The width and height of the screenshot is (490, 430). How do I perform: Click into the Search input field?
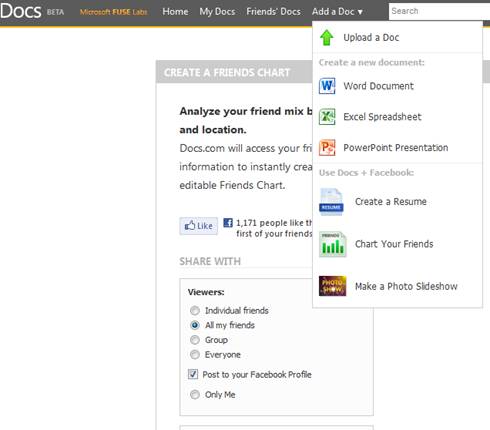tap(439, 11)
